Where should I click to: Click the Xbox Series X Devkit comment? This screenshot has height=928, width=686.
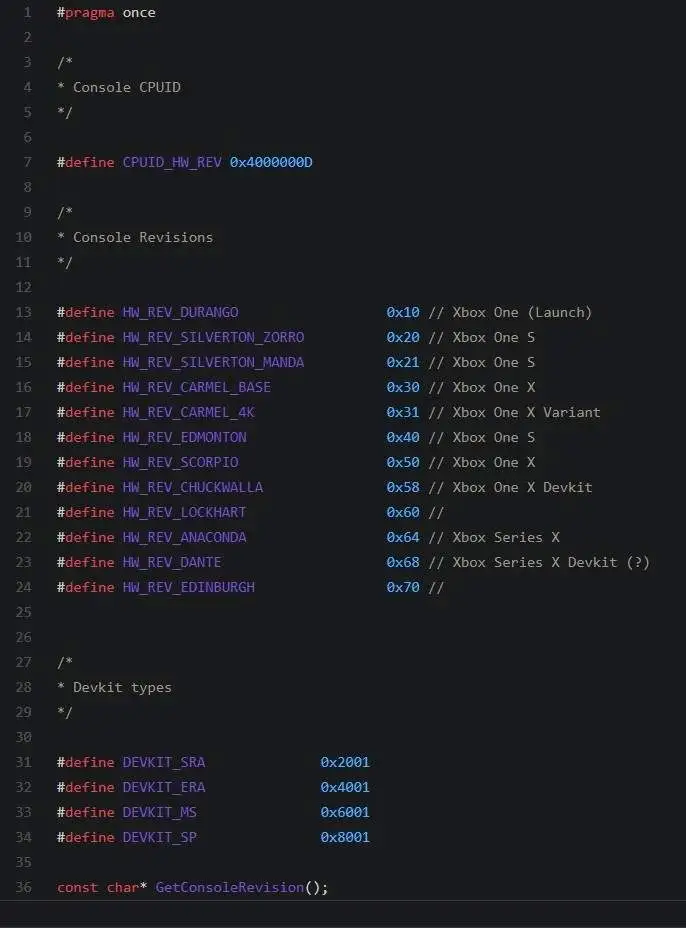[x=539, y=562]
